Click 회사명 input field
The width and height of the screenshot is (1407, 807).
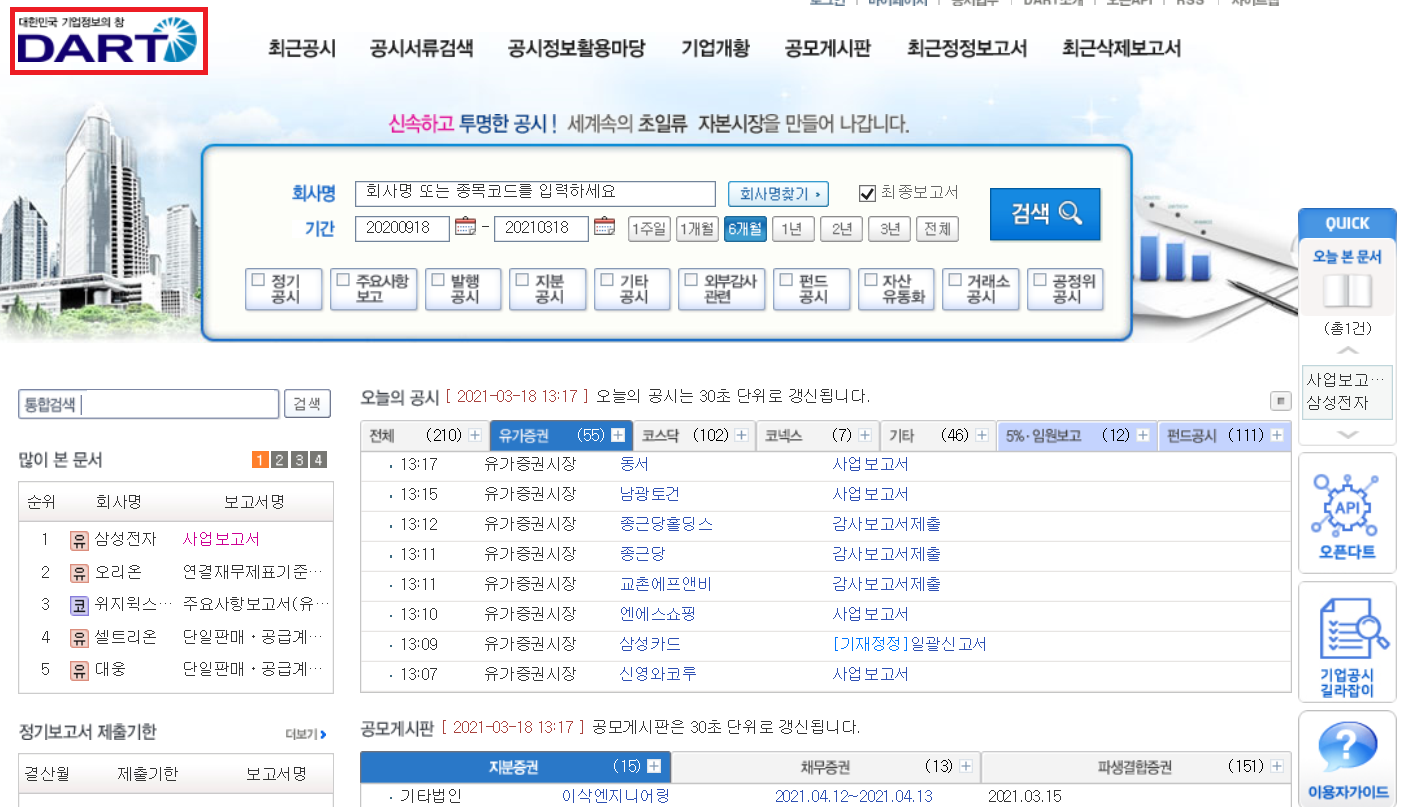(x=535, y=193)
